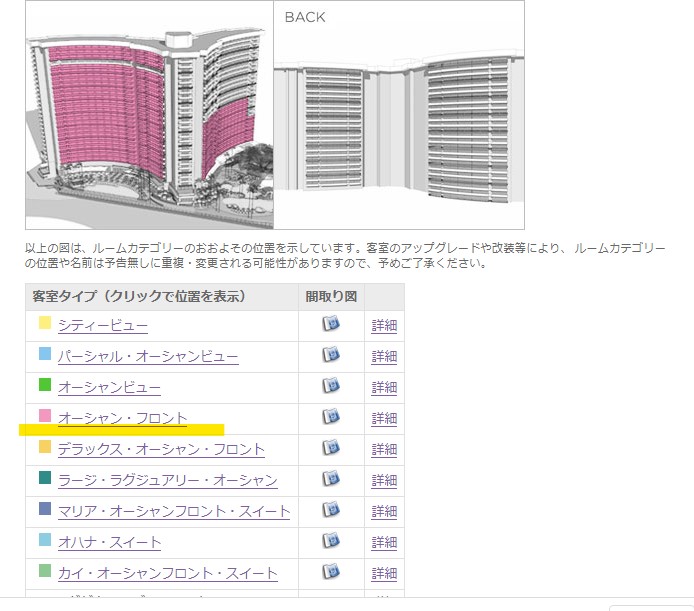Open マリア・オーシャンフロント・スイート link

(174, 512)
